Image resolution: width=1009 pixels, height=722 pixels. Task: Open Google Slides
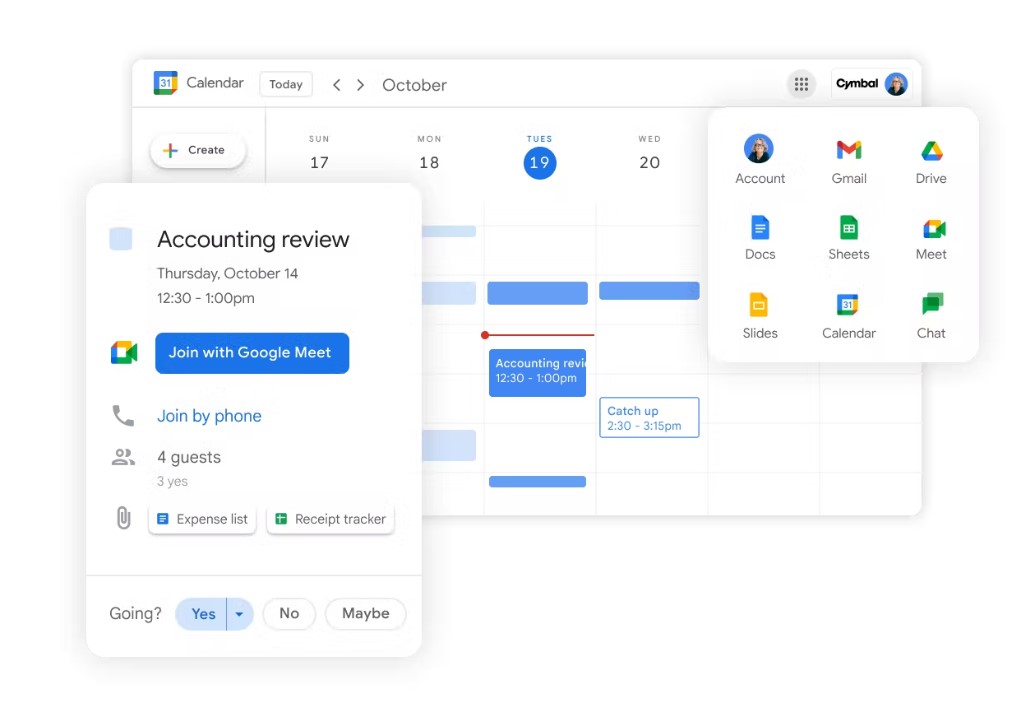pyautogui.click(x=759, y=305)
